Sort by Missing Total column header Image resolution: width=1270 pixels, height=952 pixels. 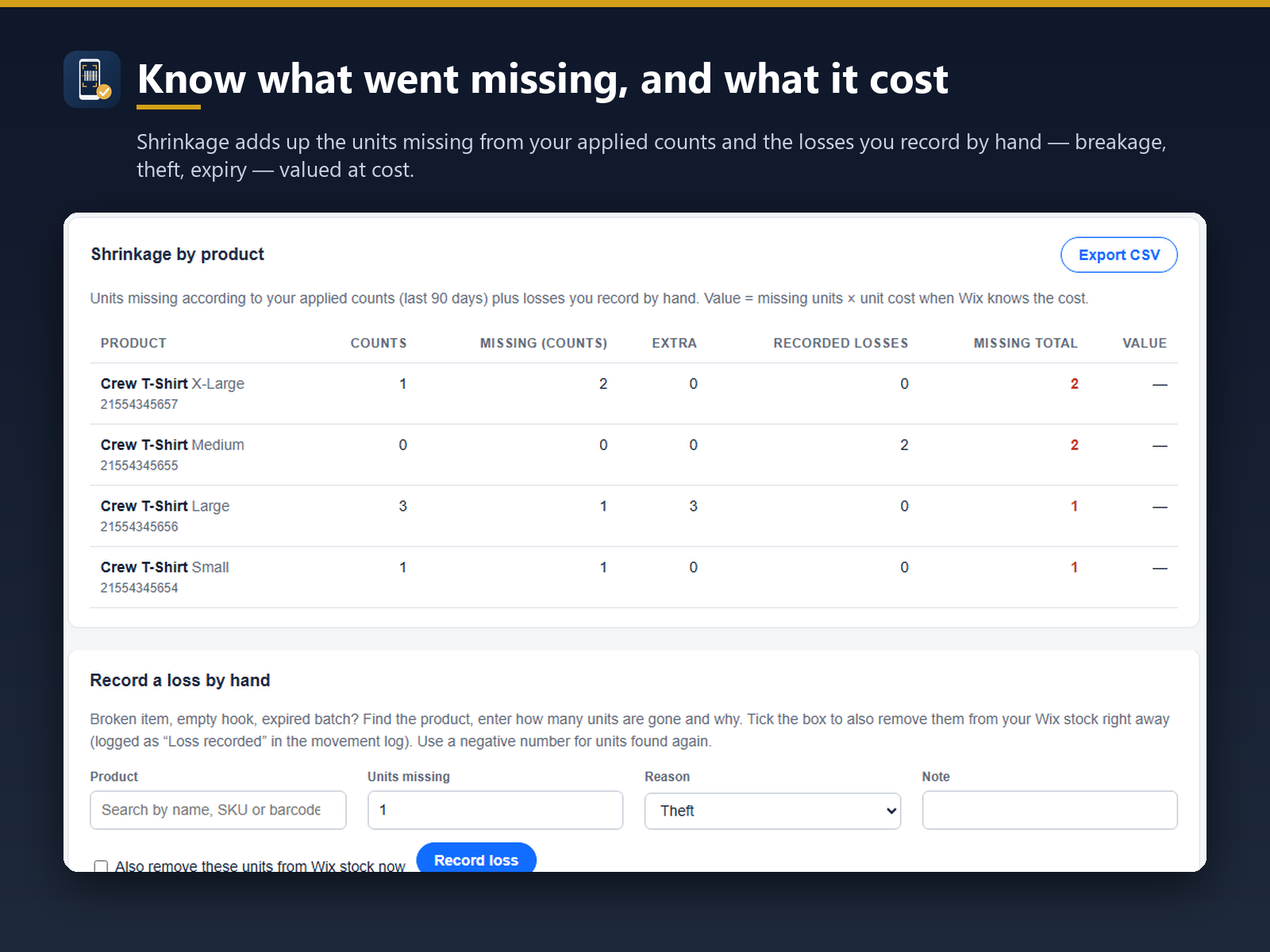coord(1026,343)
